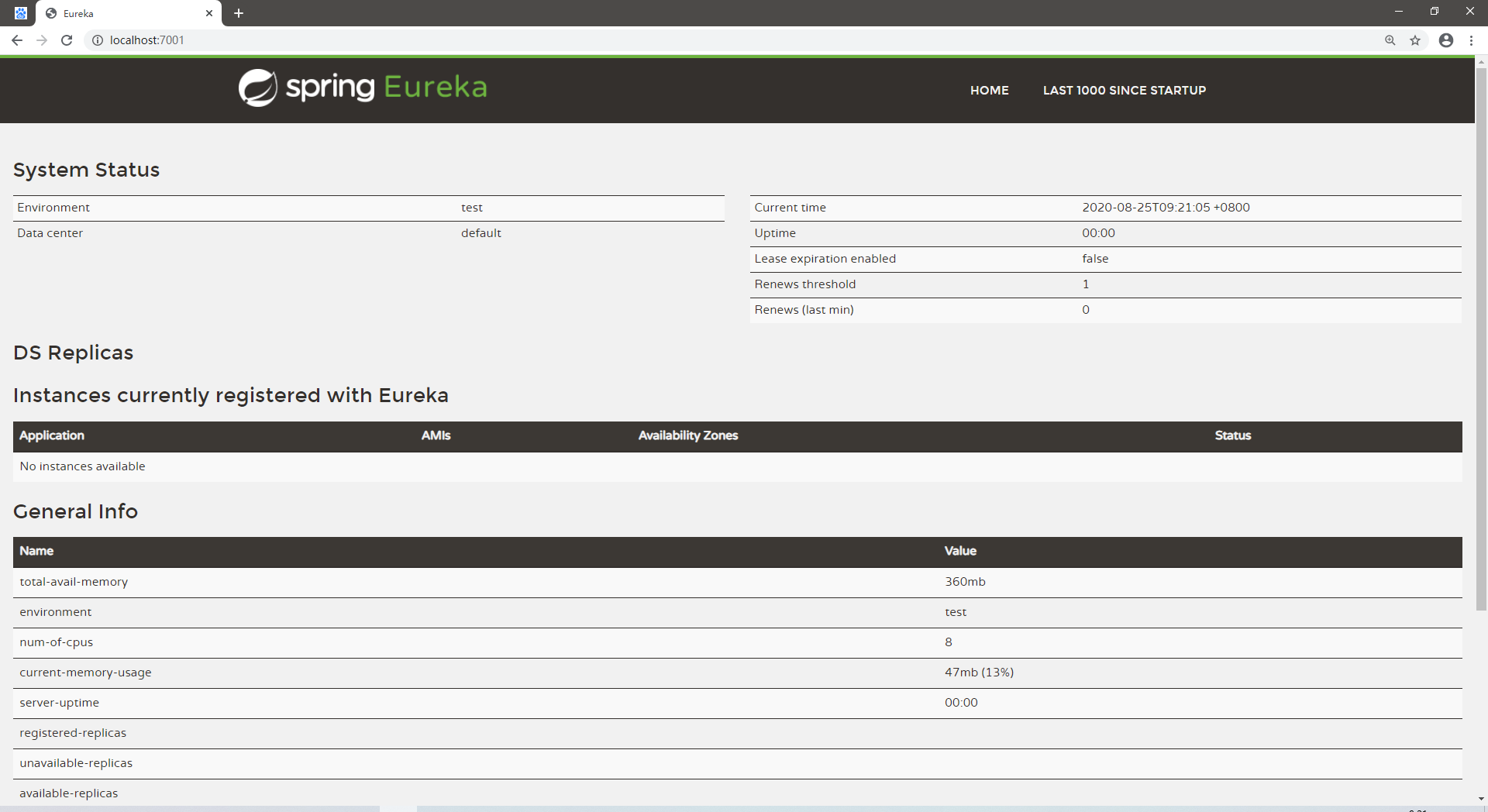The height and width of the screenshot is (812, 1488).
Task: Click the num-of-cpus row name
Action: pyautogui.click(x=57, y=642)
